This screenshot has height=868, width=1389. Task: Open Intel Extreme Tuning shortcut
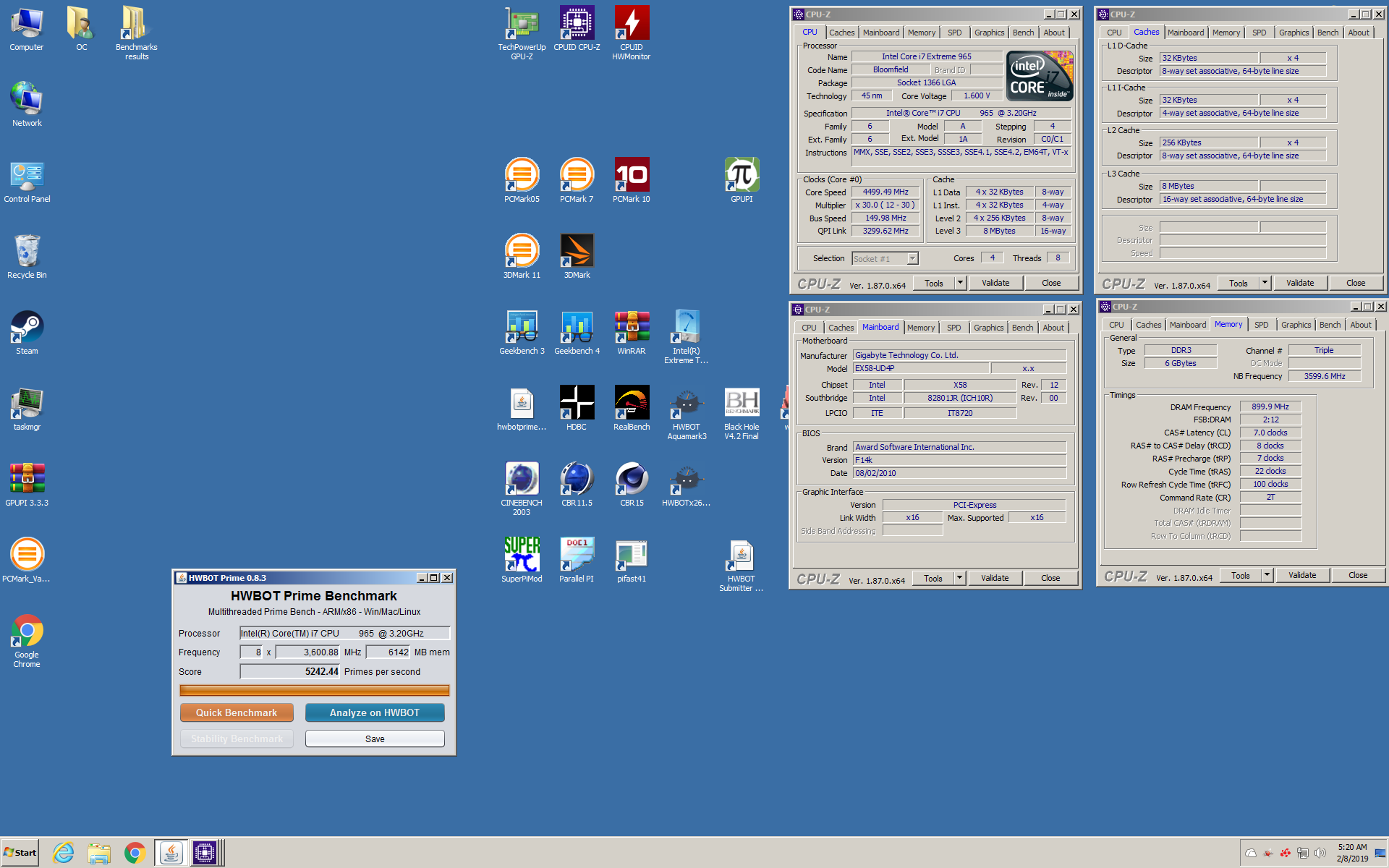point(686,336)
